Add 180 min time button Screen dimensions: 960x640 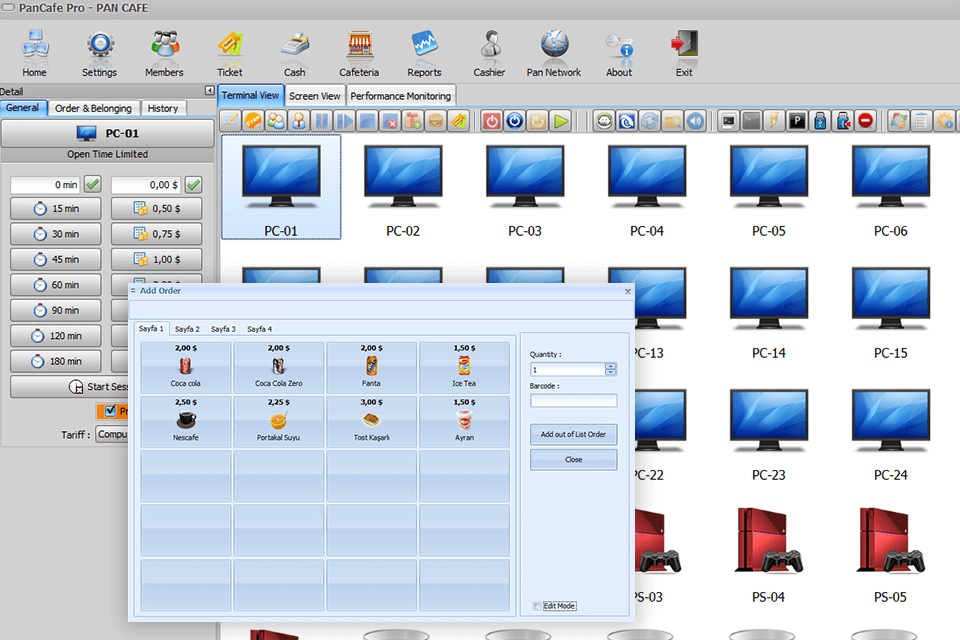click(56, 361)
